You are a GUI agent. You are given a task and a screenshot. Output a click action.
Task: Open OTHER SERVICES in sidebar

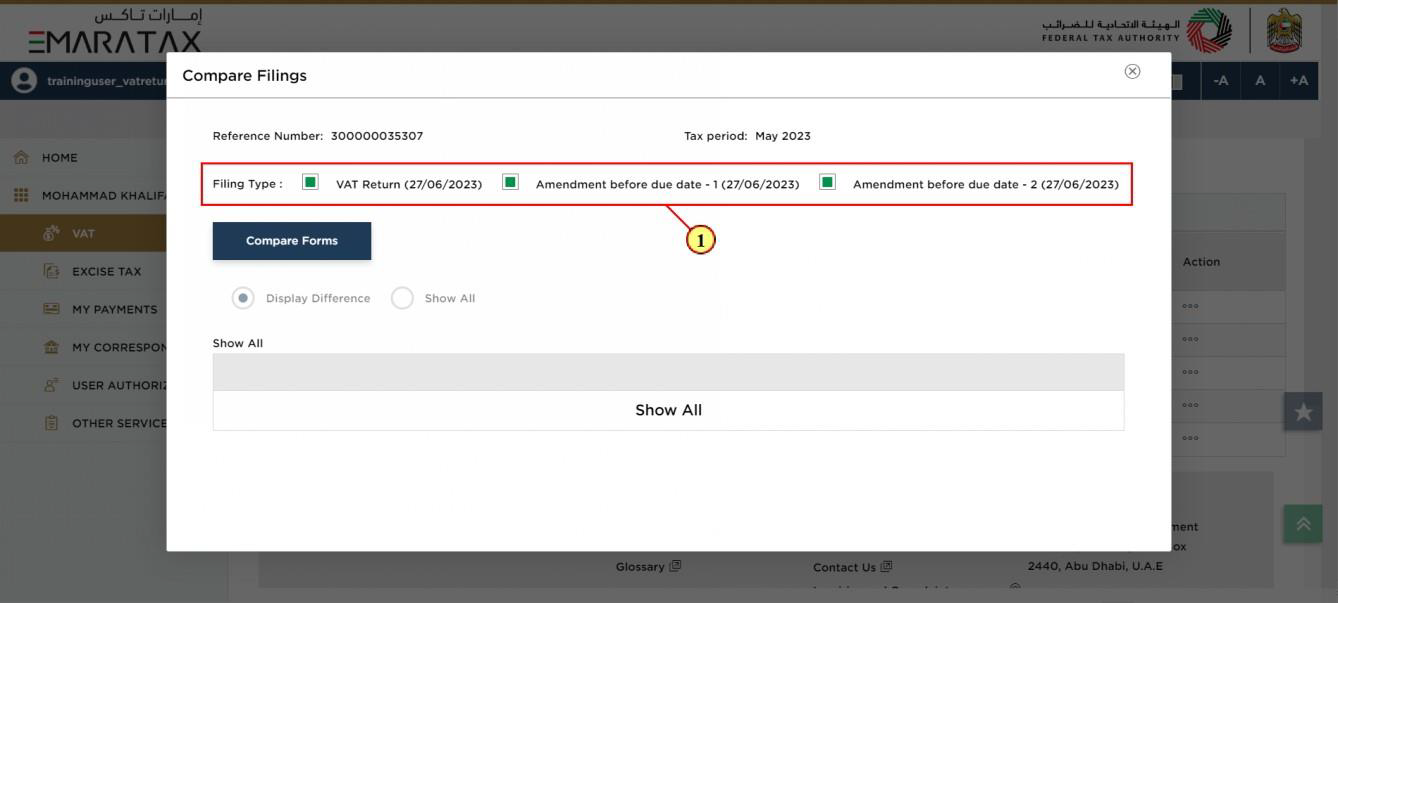[119, 423]
